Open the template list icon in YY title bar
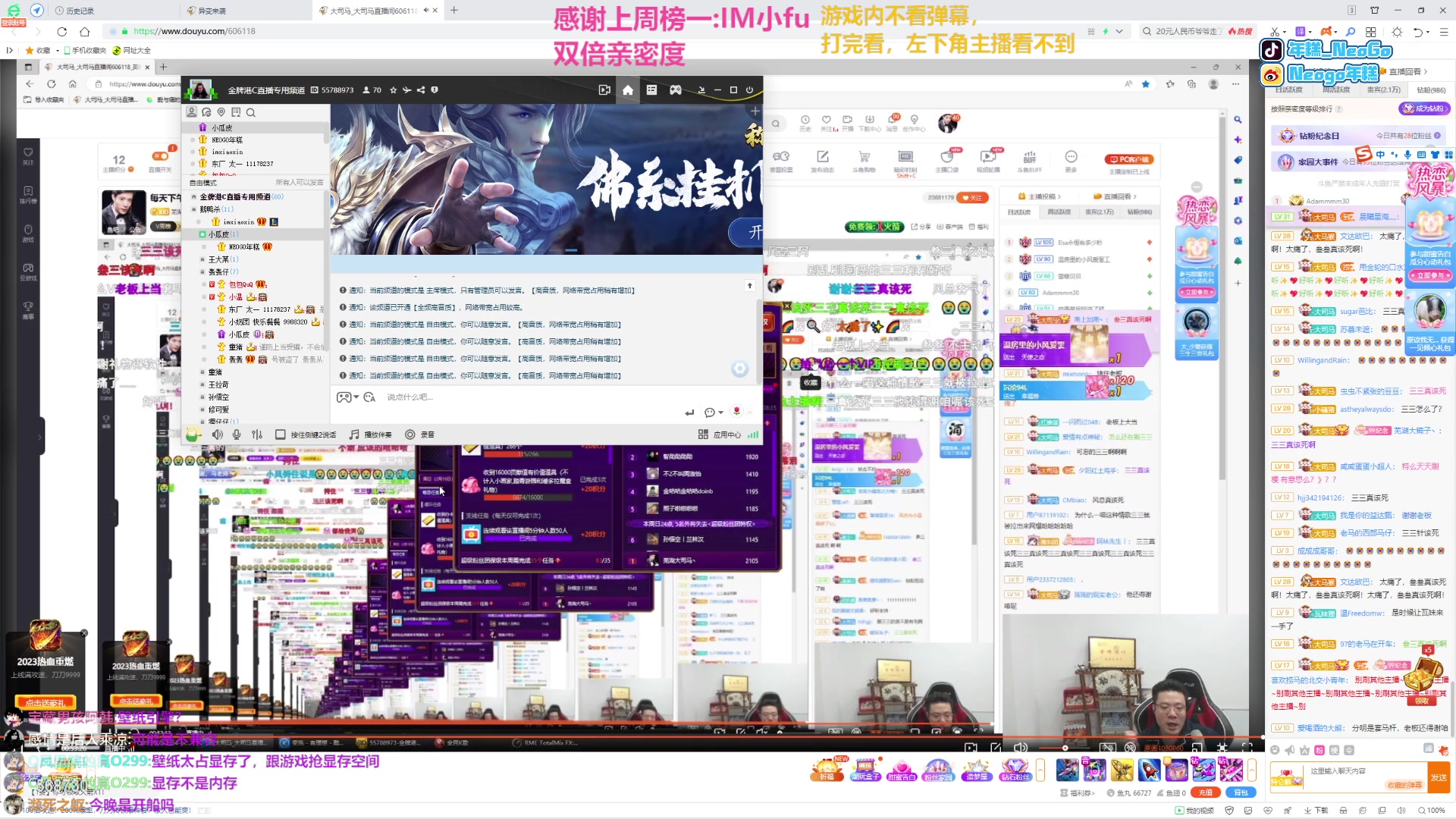Viewport: 1456px width, 819px height. [x=651, y=90]
